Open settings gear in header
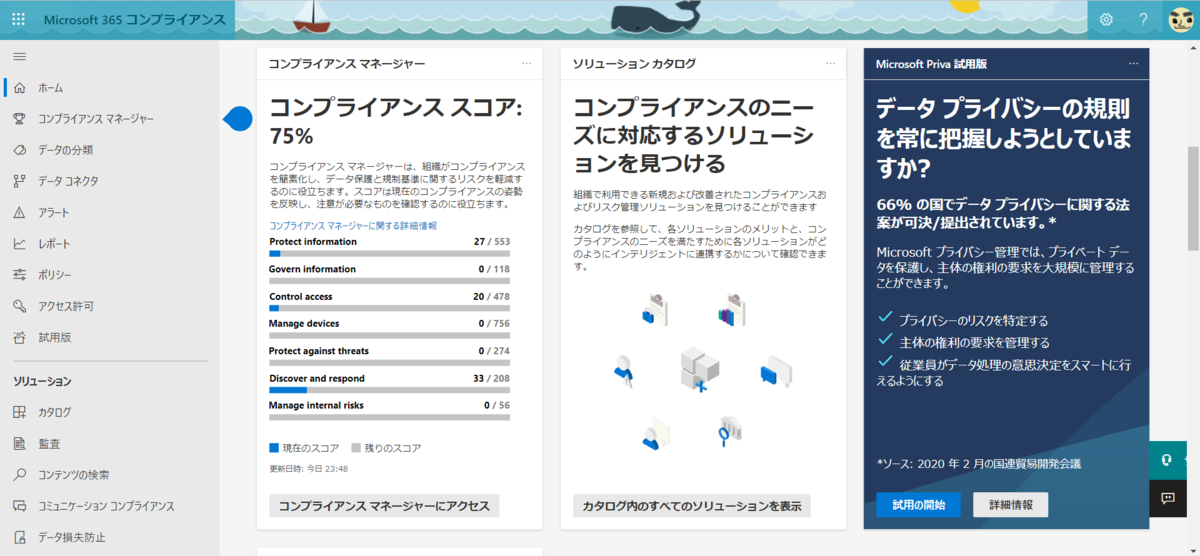Image resolution: width=1200 pixels, height=556 pixels. pos(1106,19)
